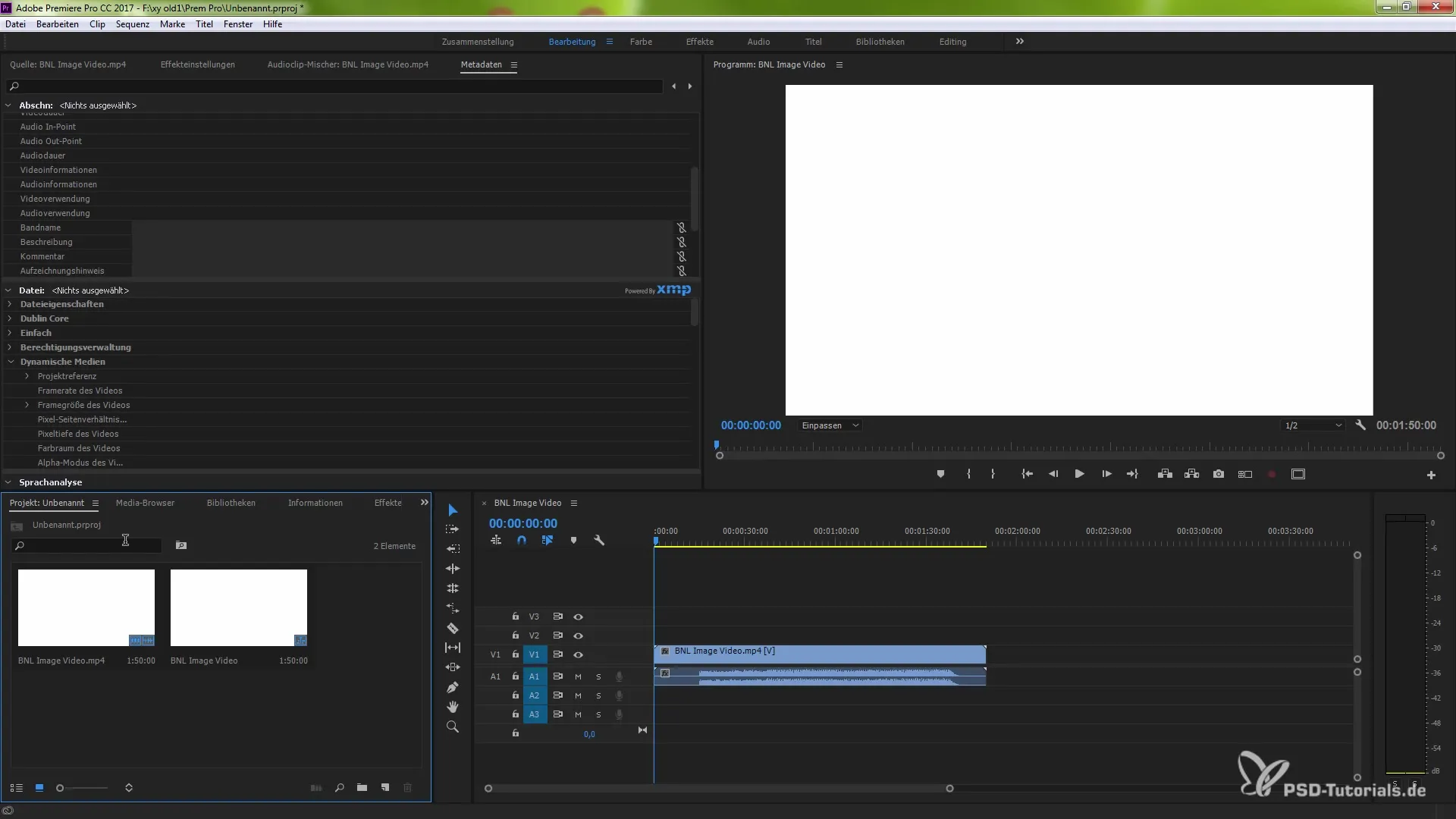Select the Hand tool

coord(453,707)
